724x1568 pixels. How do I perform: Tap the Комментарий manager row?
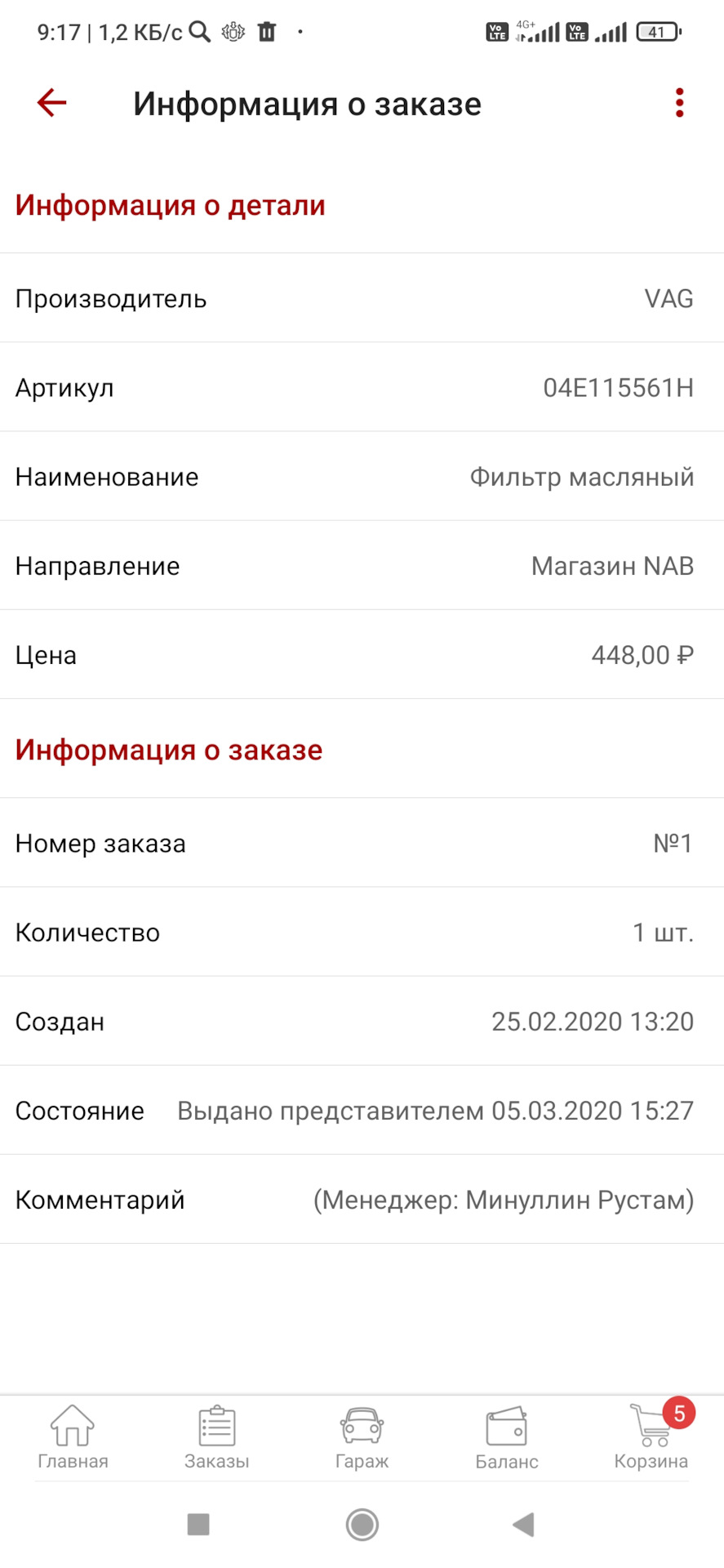point(362,1199)
